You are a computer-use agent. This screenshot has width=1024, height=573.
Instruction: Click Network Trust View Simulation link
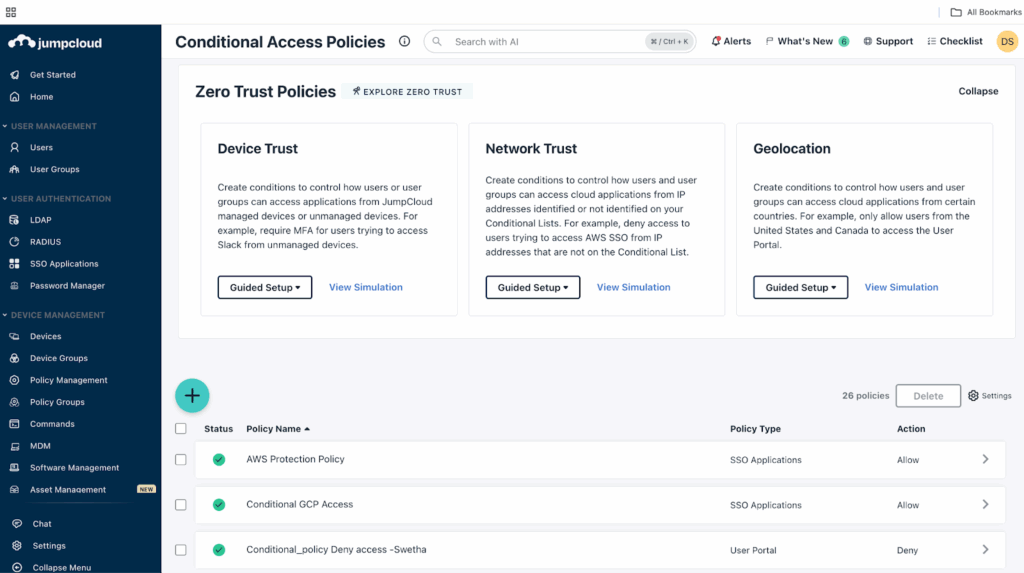(633, 287)
